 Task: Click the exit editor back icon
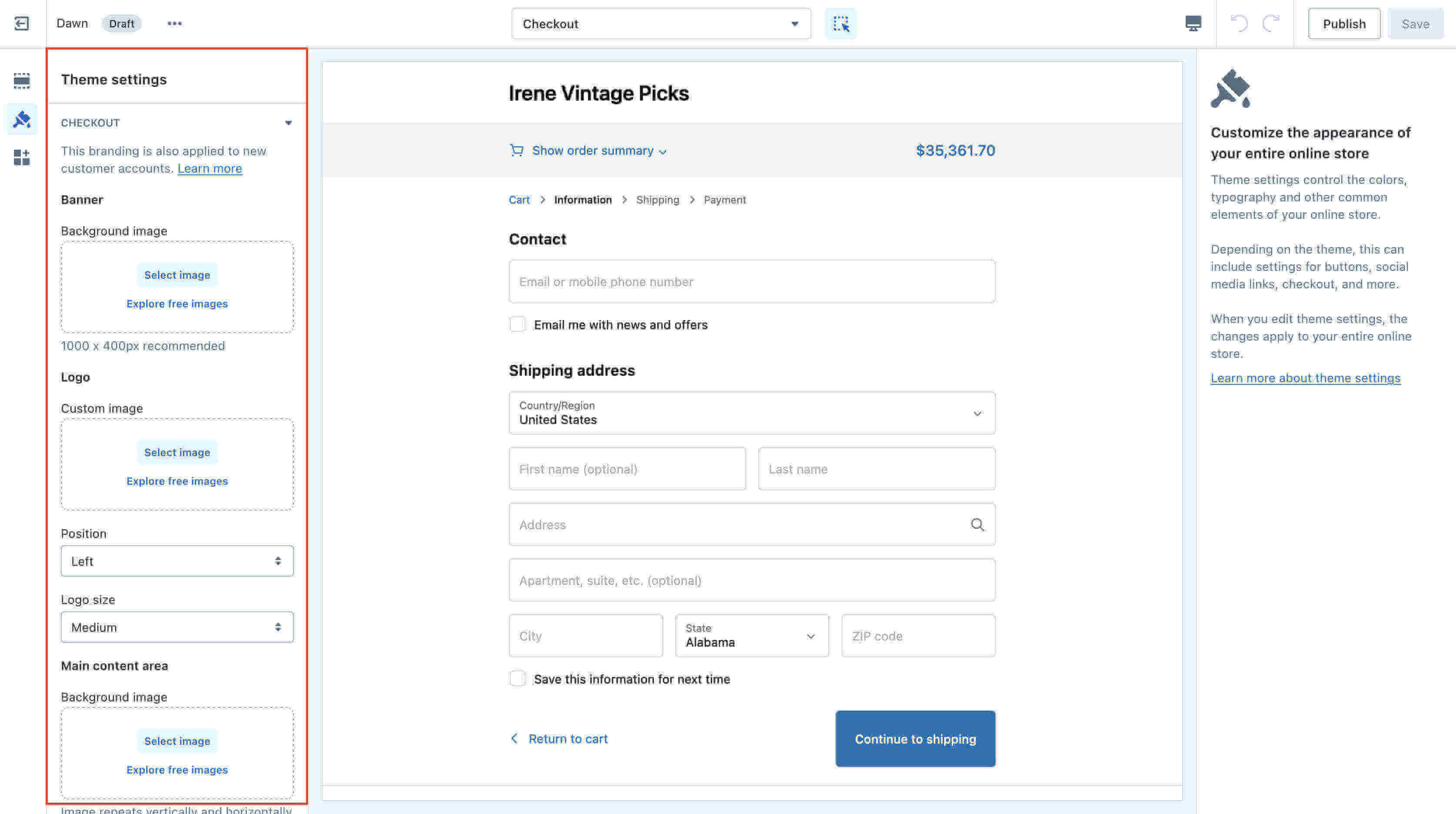(x=21, y=23)
